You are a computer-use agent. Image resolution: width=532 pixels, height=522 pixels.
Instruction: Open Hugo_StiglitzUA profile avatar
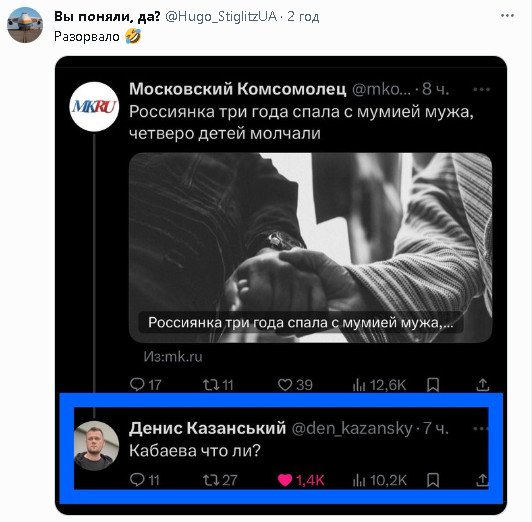pos(25,25)
